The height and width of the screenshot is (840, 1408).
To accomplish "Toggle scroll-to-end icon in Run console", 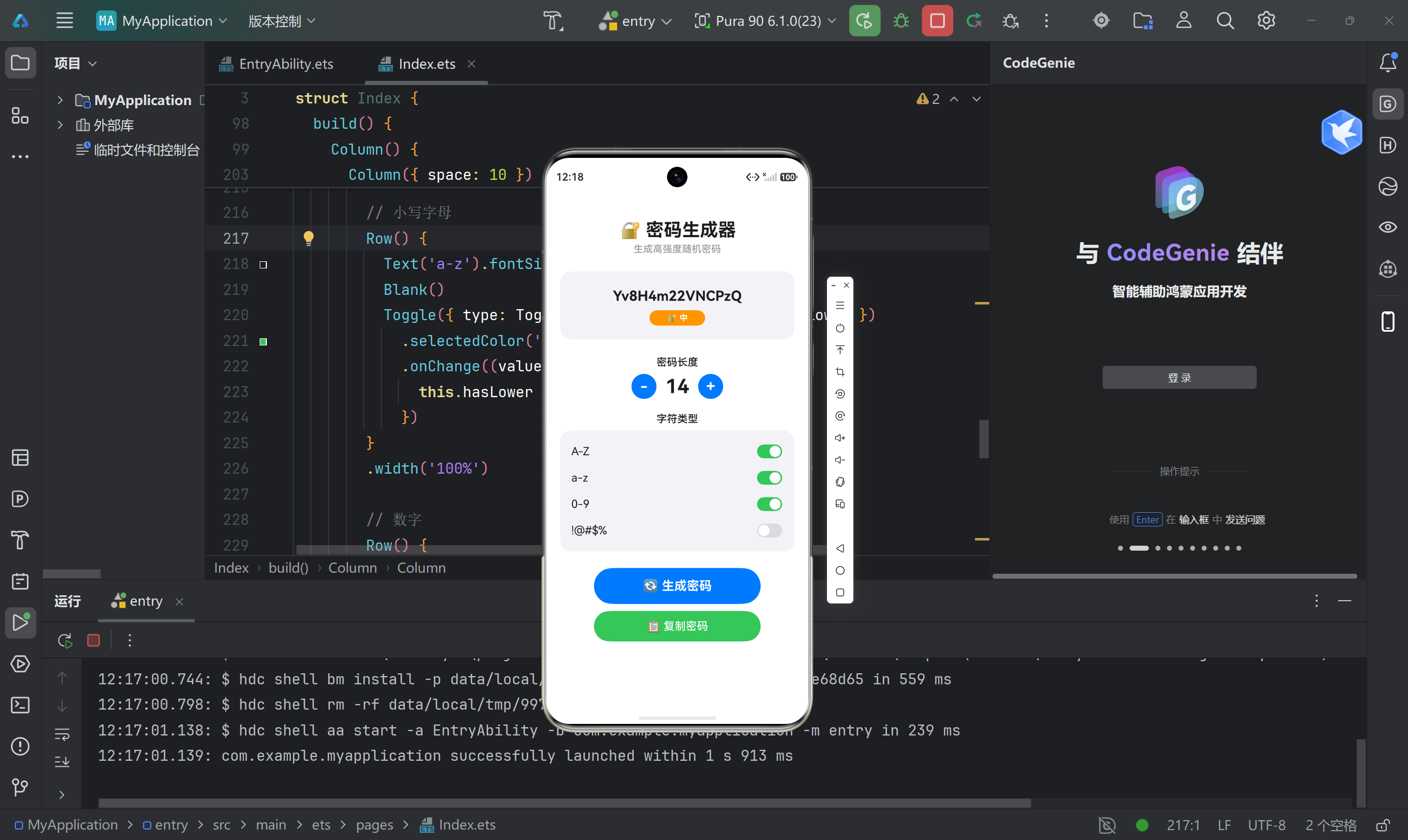I will (x=62, y=762).
